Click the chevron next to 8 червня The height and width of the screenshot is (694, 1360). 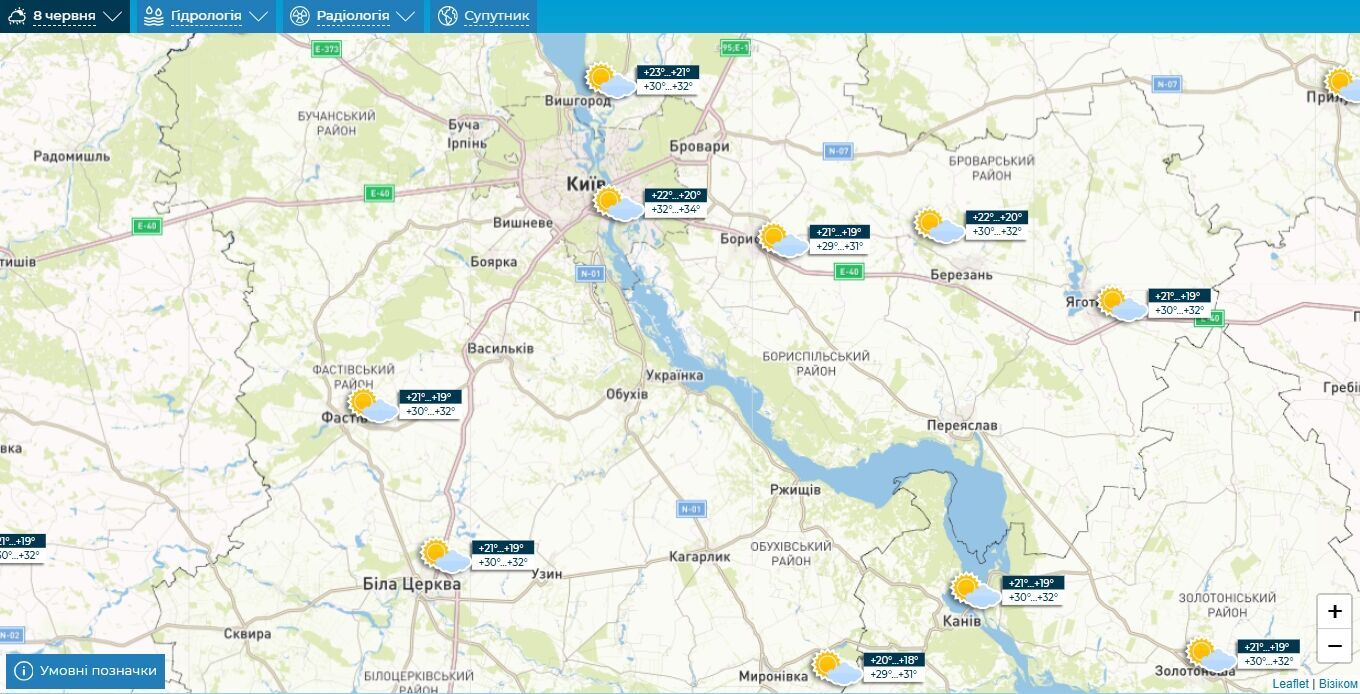pyautogui.click(x=112, y=17)
